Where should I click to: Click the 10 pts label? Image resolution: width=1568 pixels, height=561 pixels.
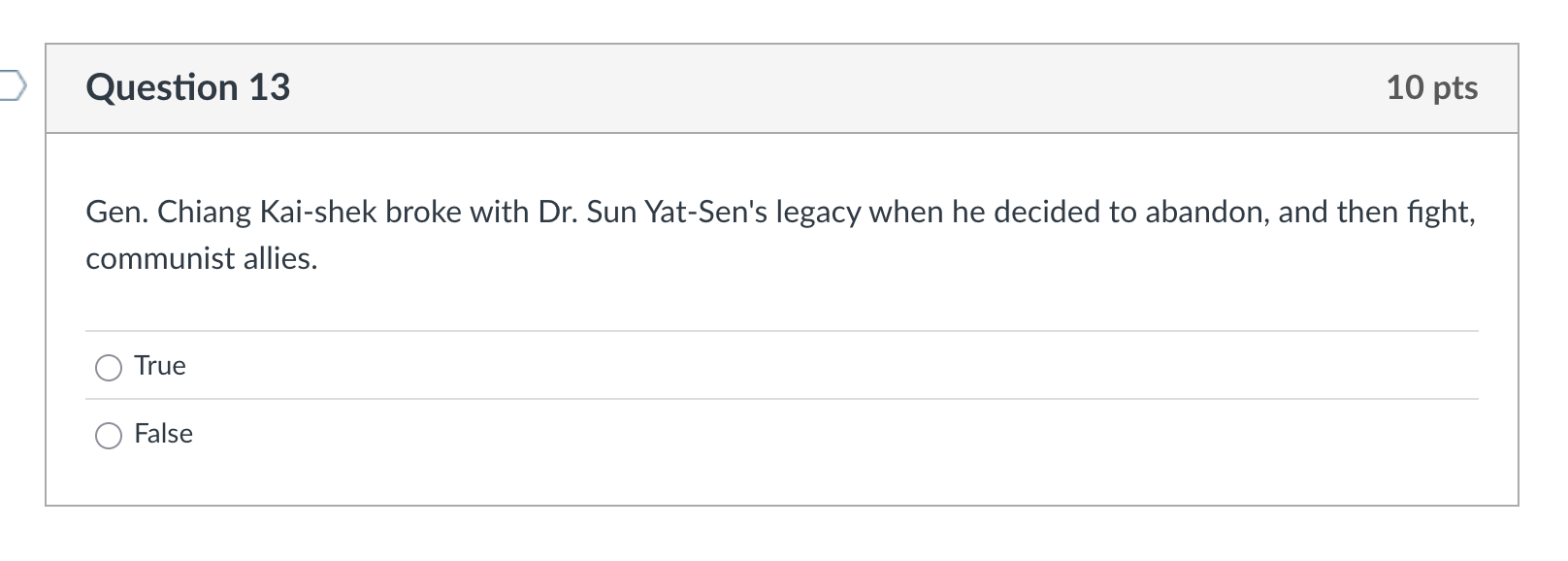pos(1432,88)
